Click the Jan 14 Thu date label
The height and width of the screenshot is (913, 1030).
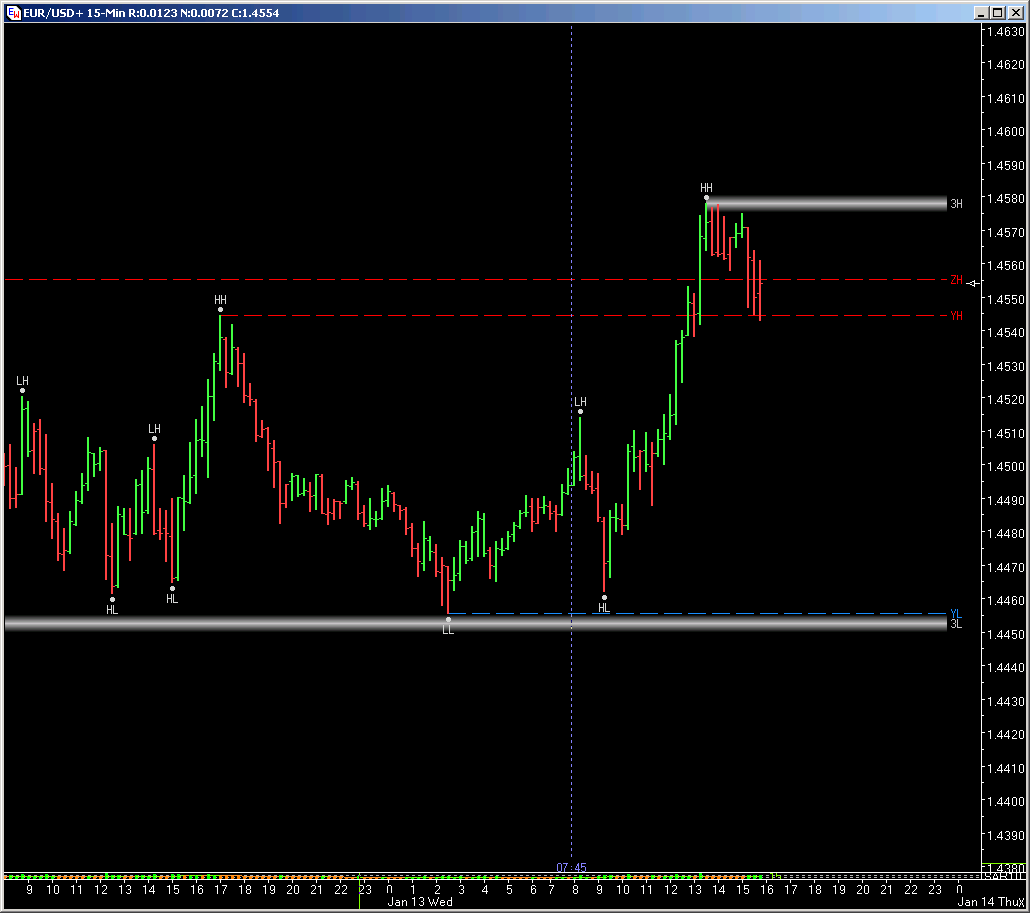(x=987, y=902)
